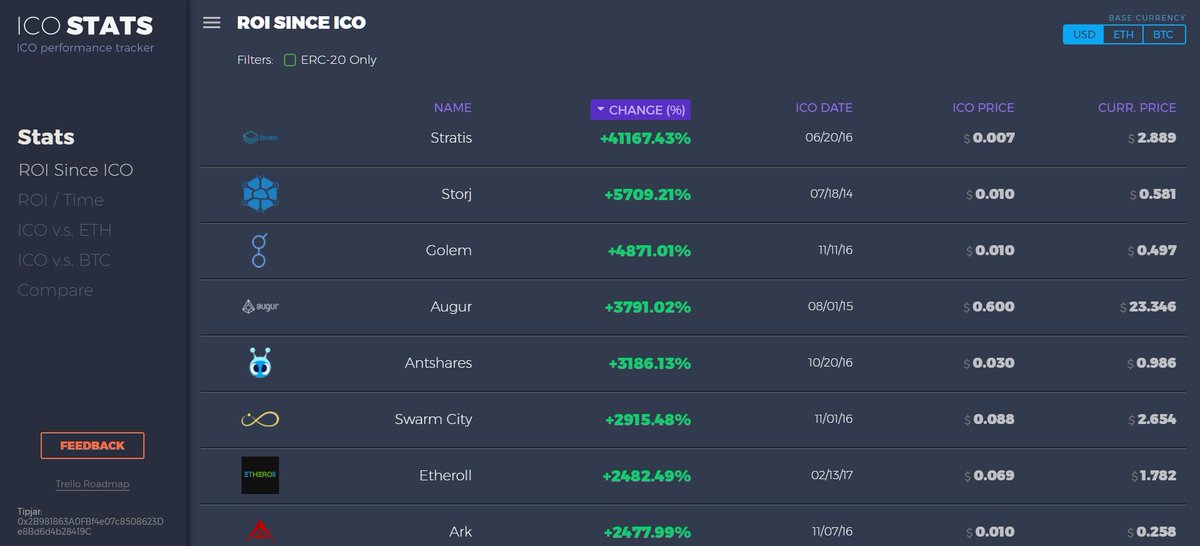Click the Feedback button
Screen dimensions: 1200x546
coord(92,446)
